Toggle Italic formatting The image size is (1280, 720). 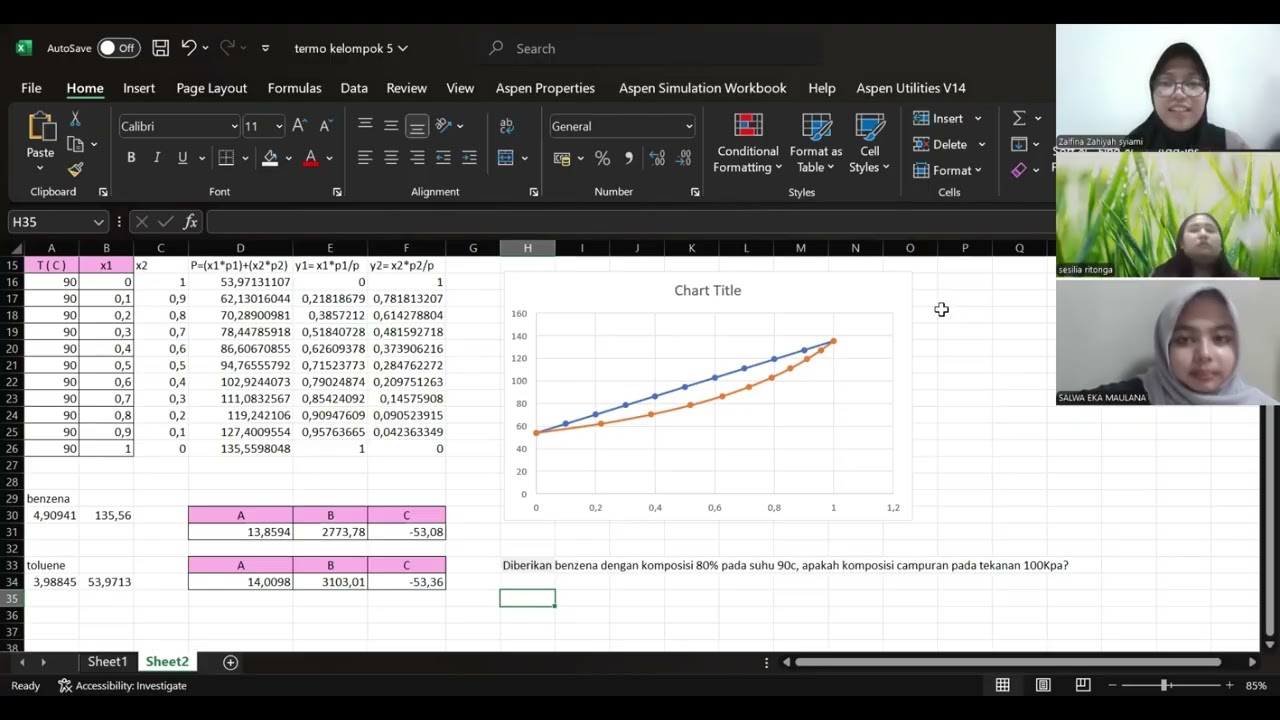157,158
